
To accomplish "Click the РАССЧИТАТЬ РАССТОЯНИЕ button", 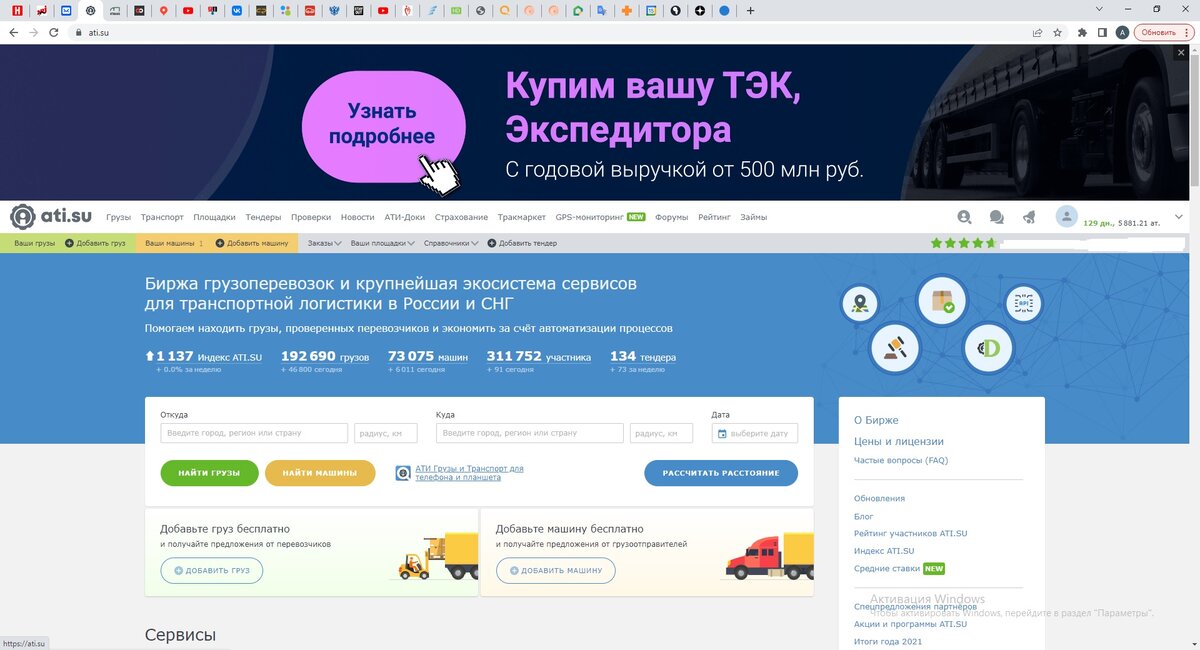I will [721, 473].
